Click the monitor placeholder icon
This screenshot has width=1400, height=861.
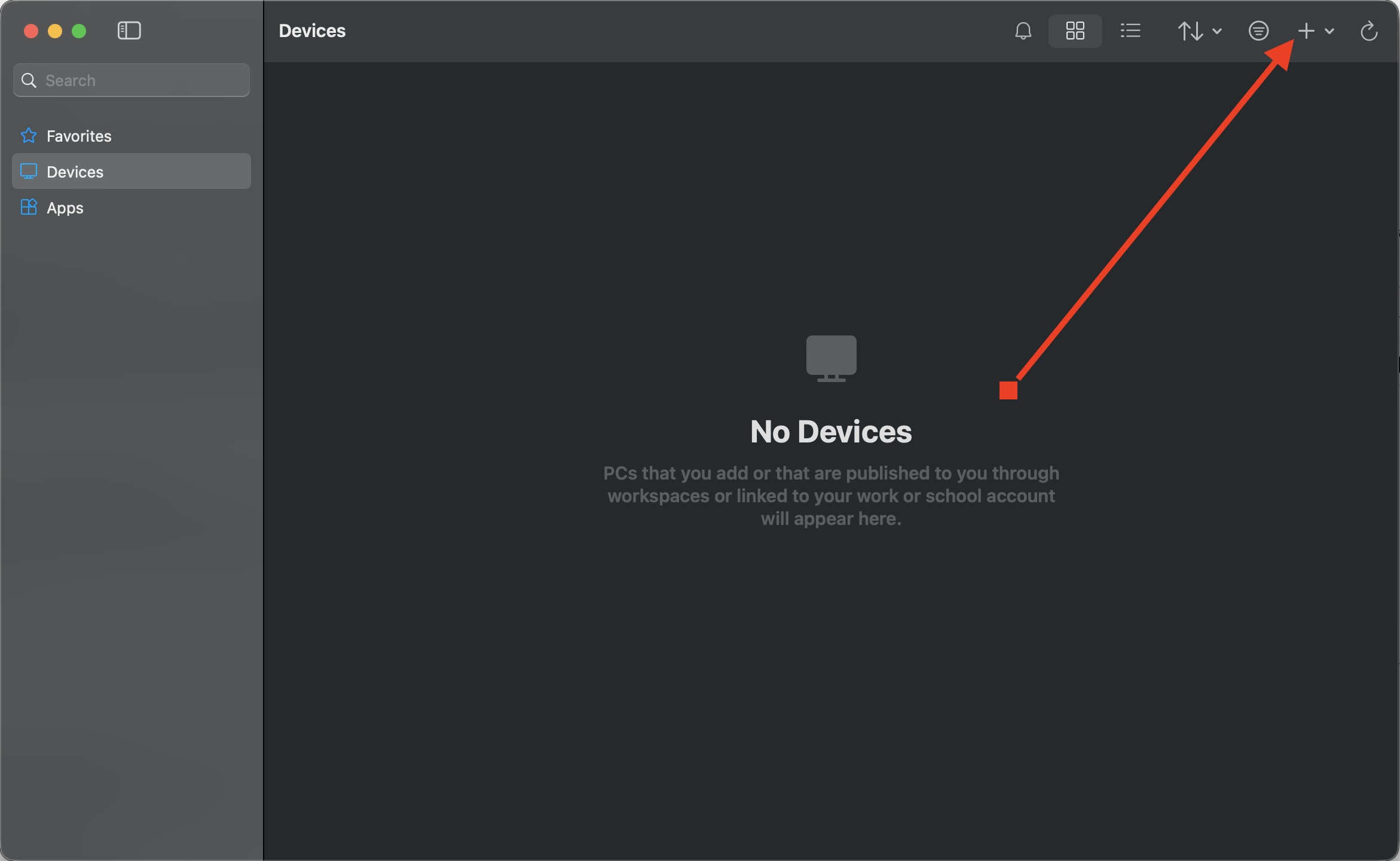point(831,358)
